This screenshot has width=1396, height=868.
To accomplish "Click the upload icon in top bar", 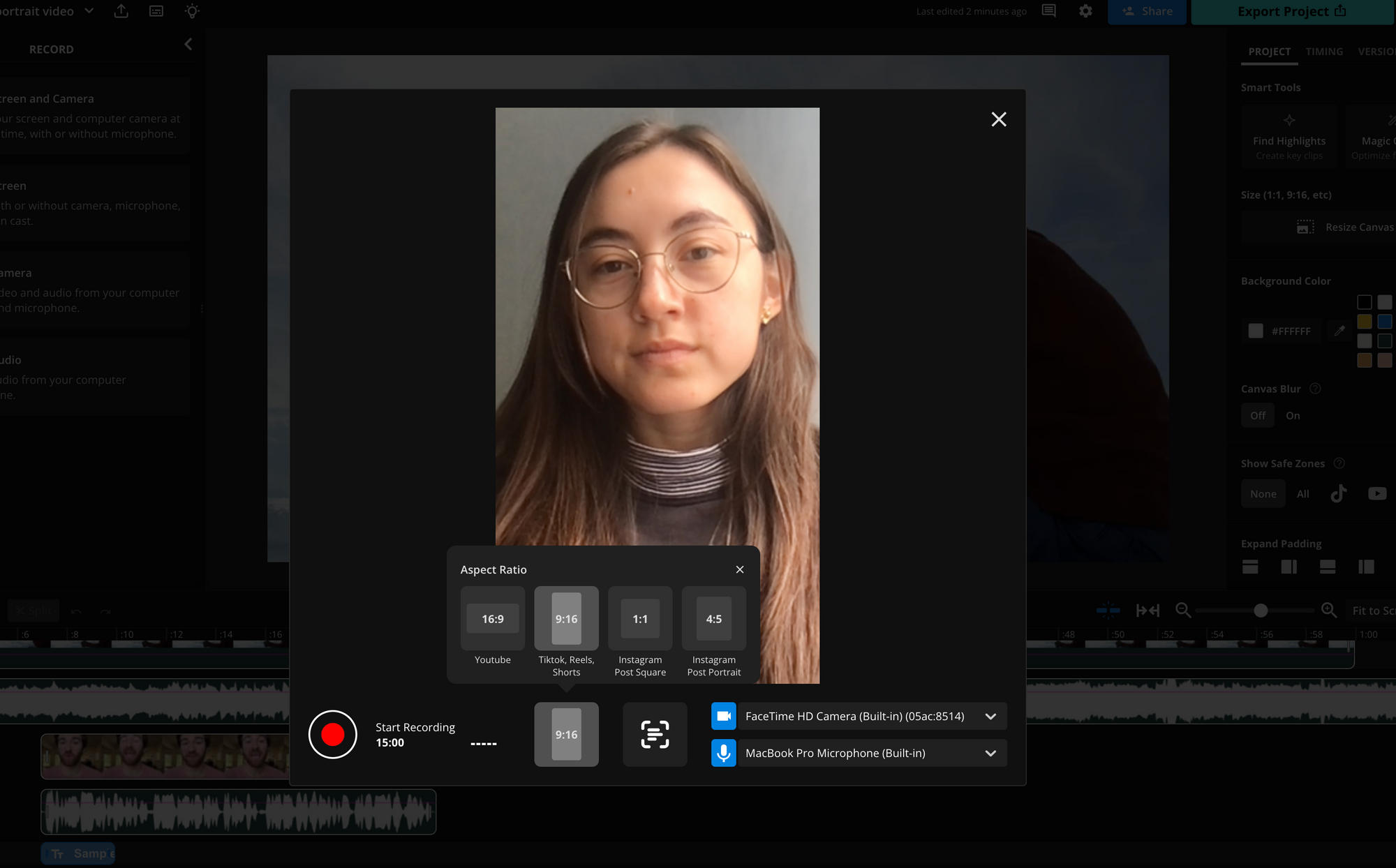I will [x=121, y=11].
